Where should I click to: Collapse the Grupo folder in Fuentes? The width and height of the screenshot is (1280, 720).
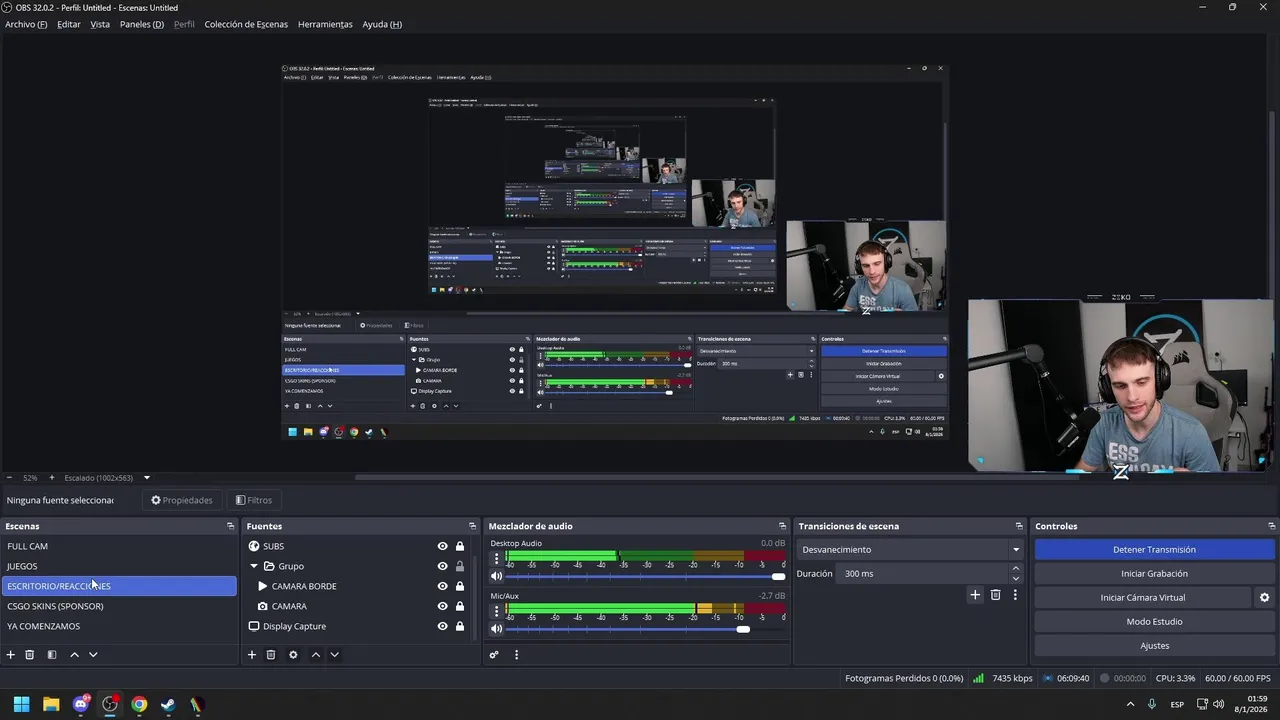(x=254, y=566)
